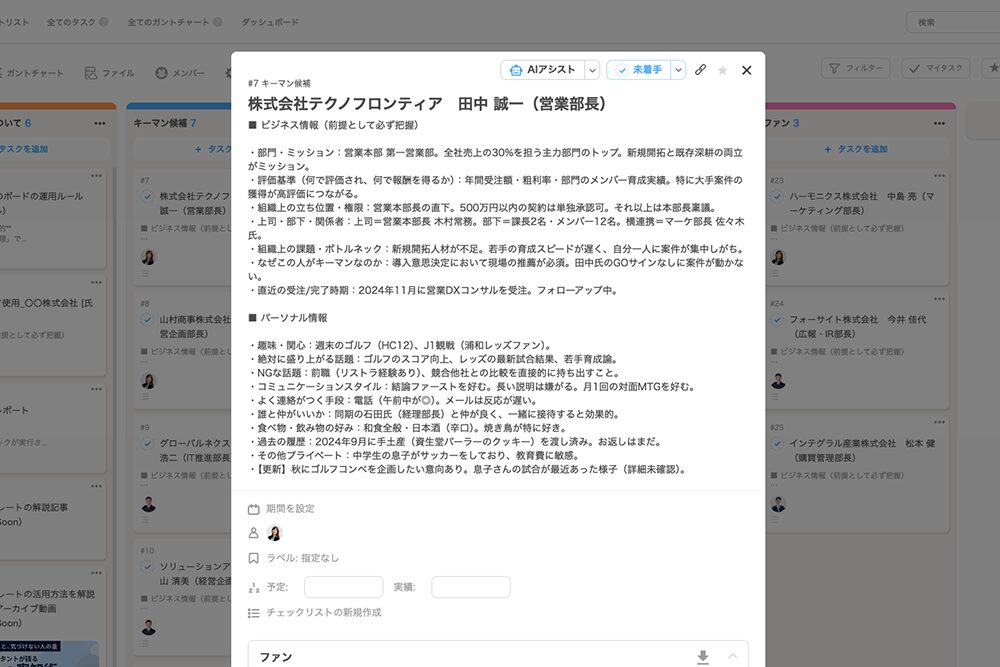Toggle the マイタスク filter
1000x667 pixels.
(936, 68)
